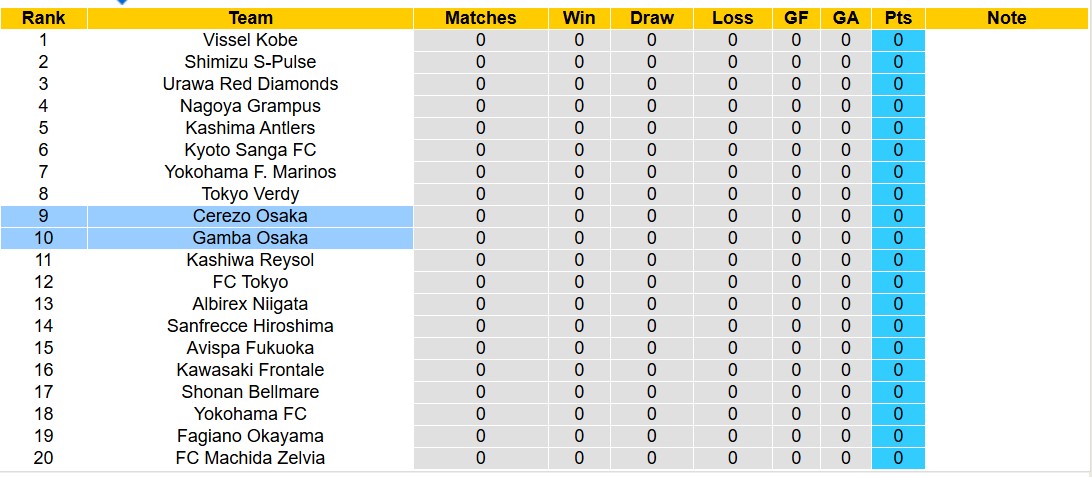Select the Team column header
This screenshot has height=477, width=1092.
tap(250, 18)
